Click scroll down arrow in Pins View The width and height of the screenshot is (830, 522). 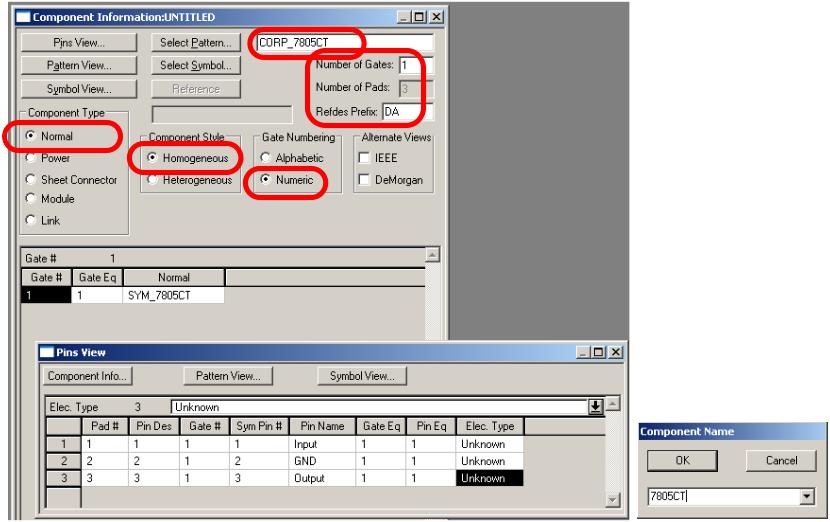click(612, 499)
